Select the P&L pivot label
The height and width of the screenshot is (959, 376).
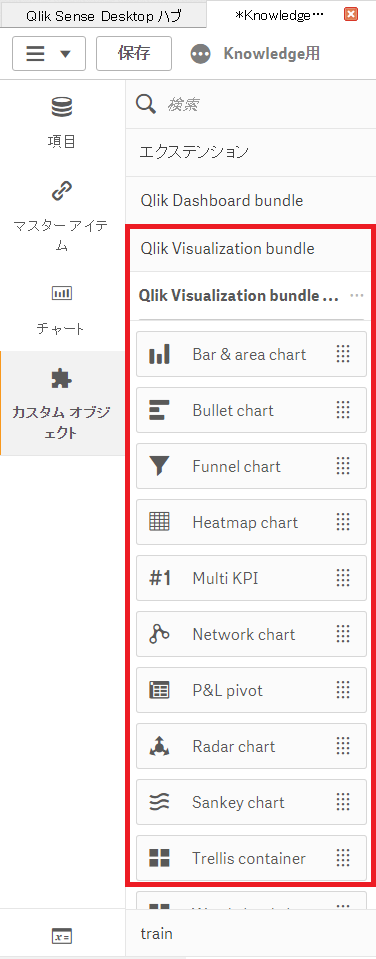(227, 691)
